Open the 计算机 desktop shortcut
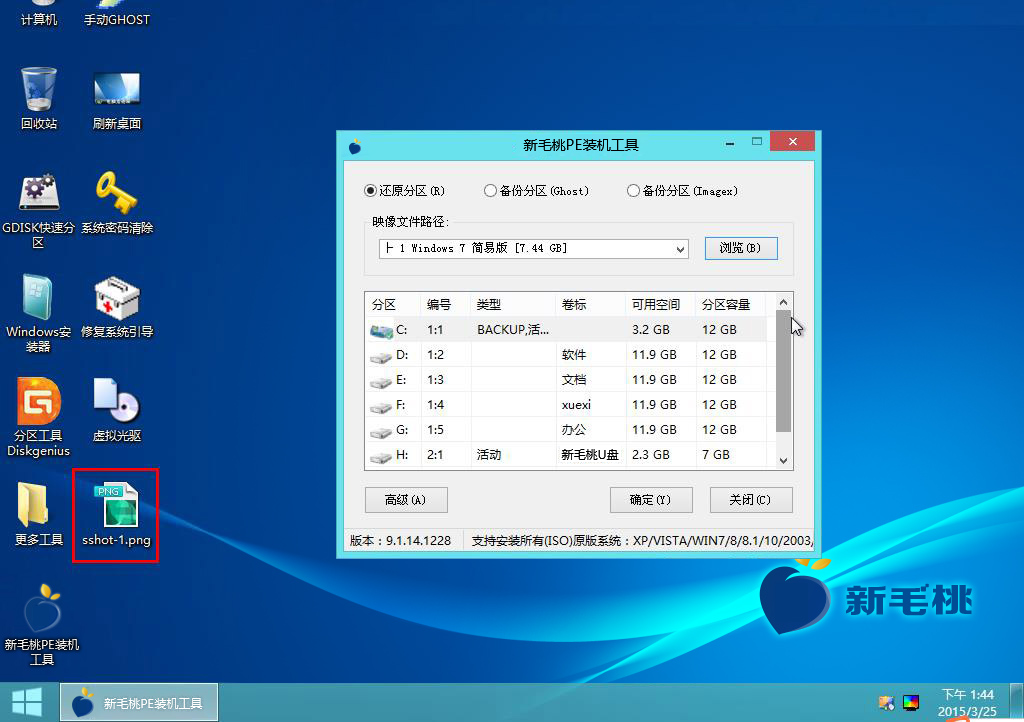 (x=39, y=14)
